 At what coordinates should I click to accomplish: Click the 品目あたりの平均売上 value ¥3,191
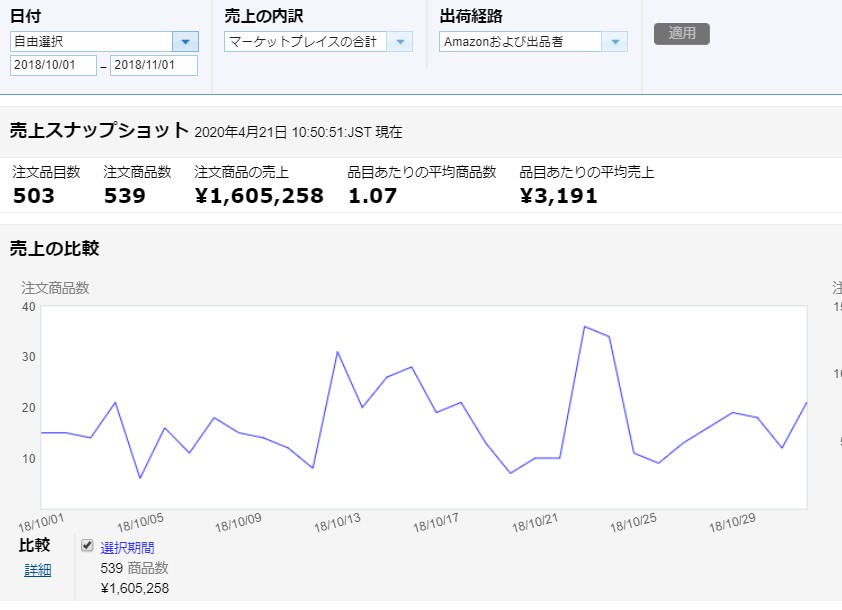point(559,196)
